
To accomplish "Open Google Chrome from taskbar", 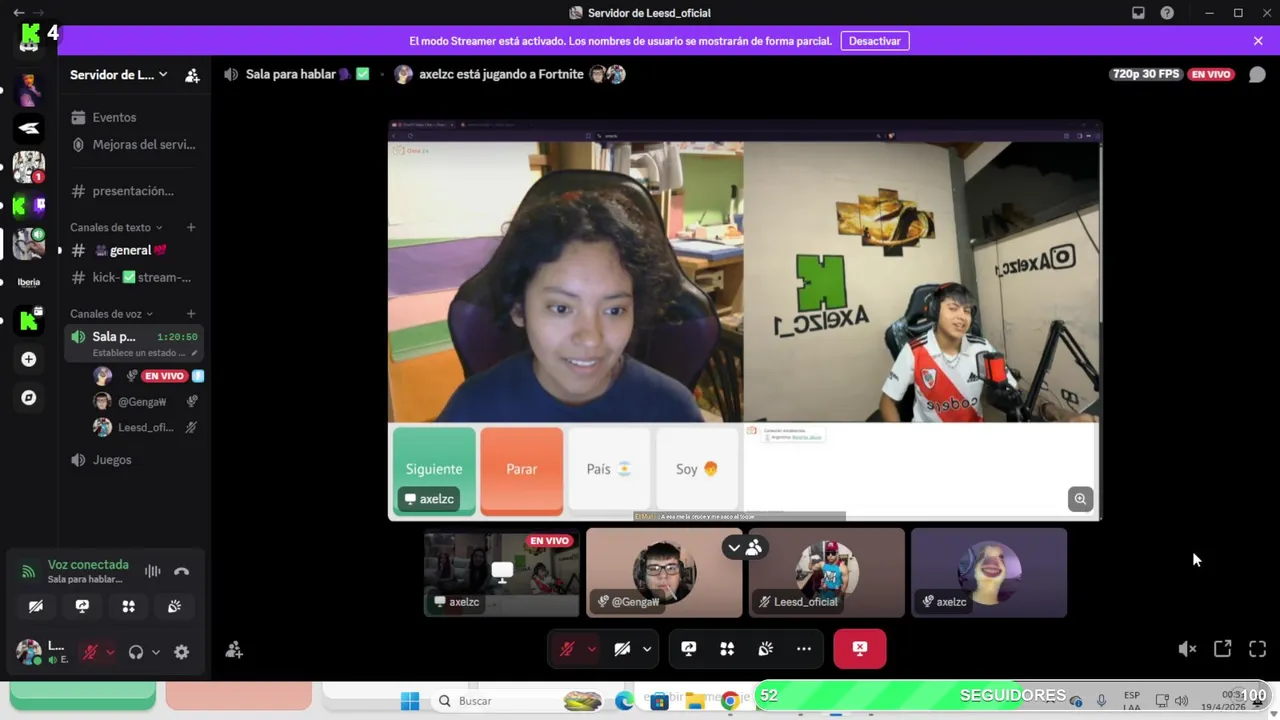I will (730, 701).
